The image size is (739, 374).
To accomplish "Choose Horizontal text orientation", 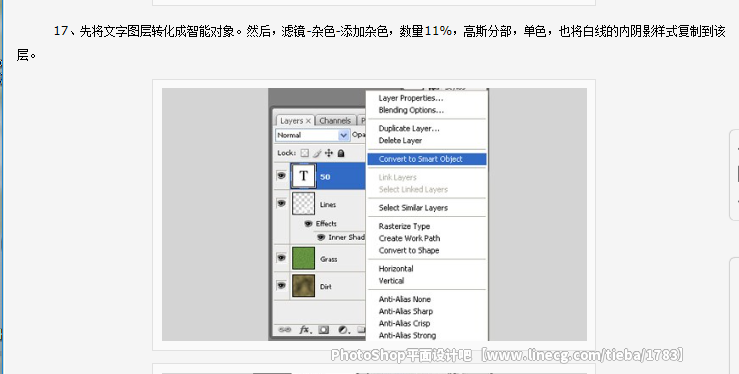I will click(396, 268).
